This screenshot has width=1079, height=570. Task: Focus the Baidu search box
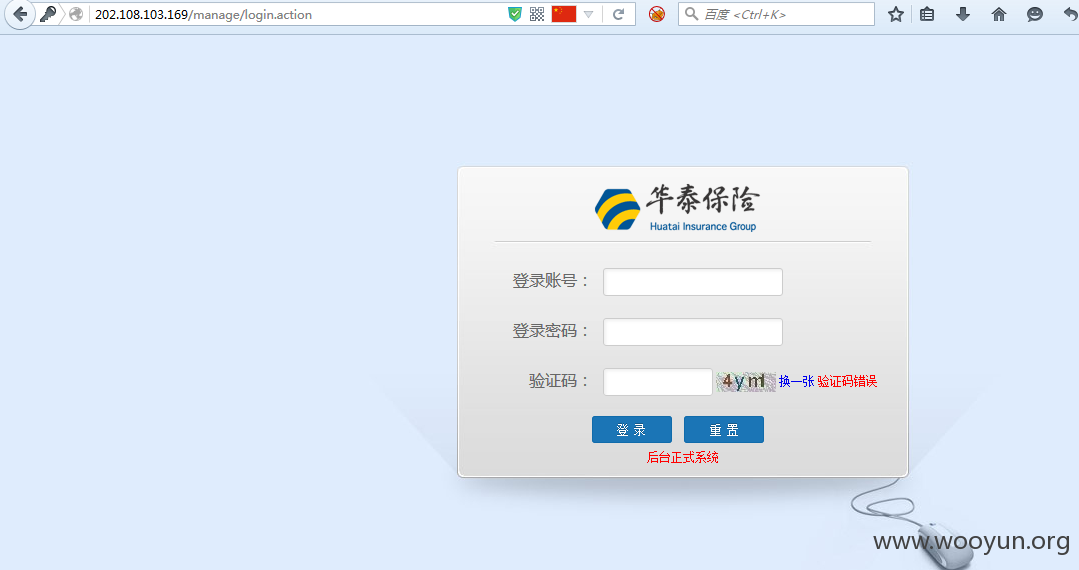pos(776,14)
